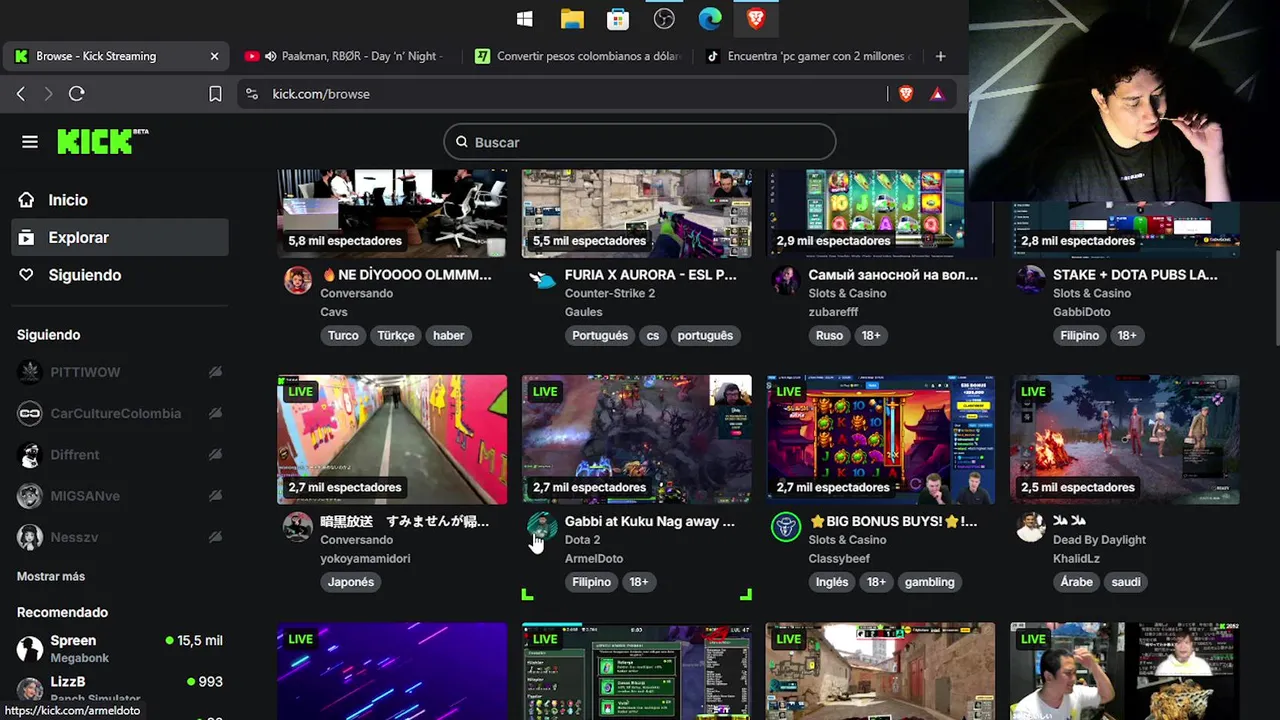This screenshot has width=1280, height=720.
Task: Click GabbiDoto channel avatar
Action: (x=1031, y=280)
